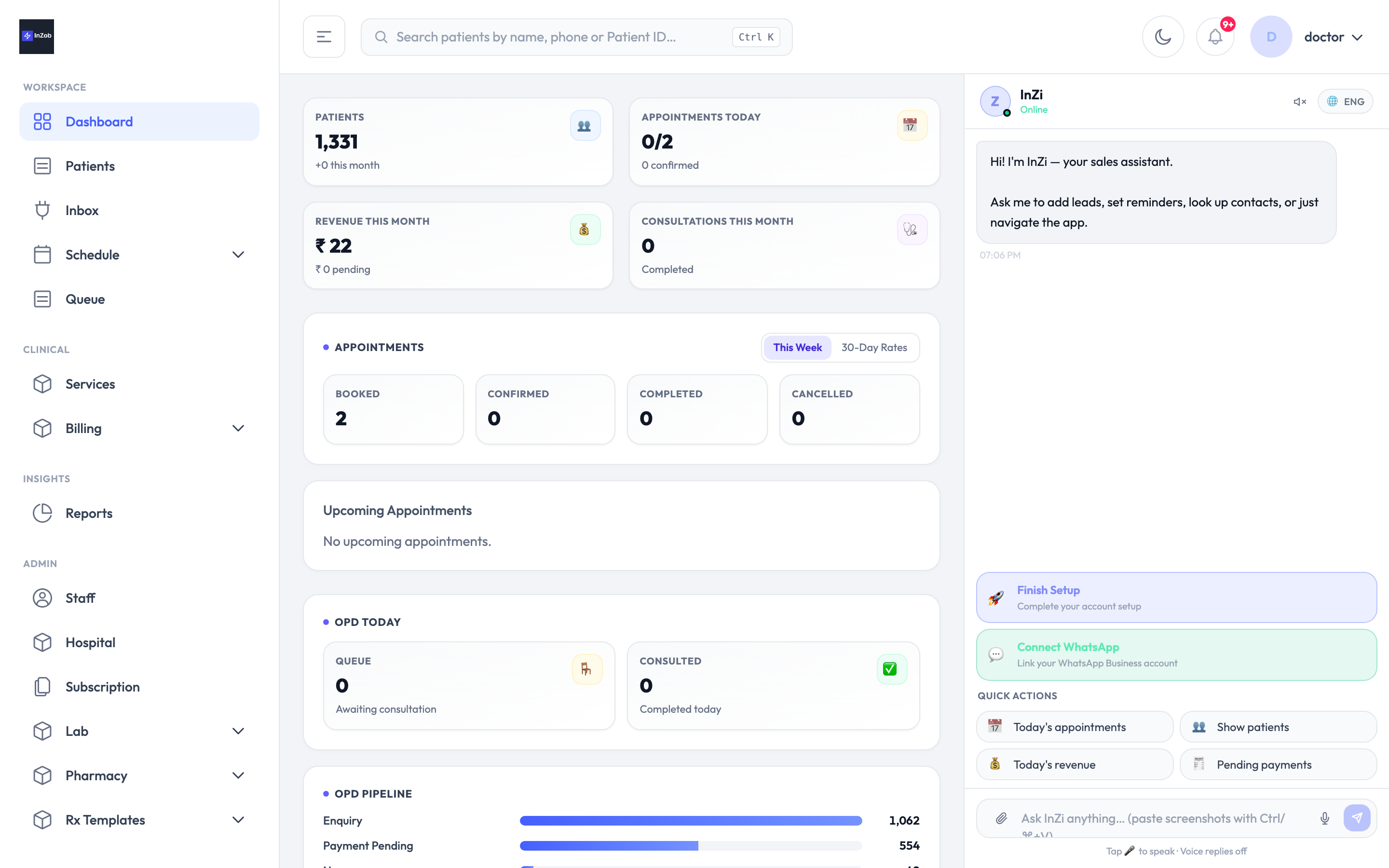Image resolution: width=1389 pixels, height=868 pixels.
Task: Click Today's appointments quick action
Action: [x=1075, y=727]
